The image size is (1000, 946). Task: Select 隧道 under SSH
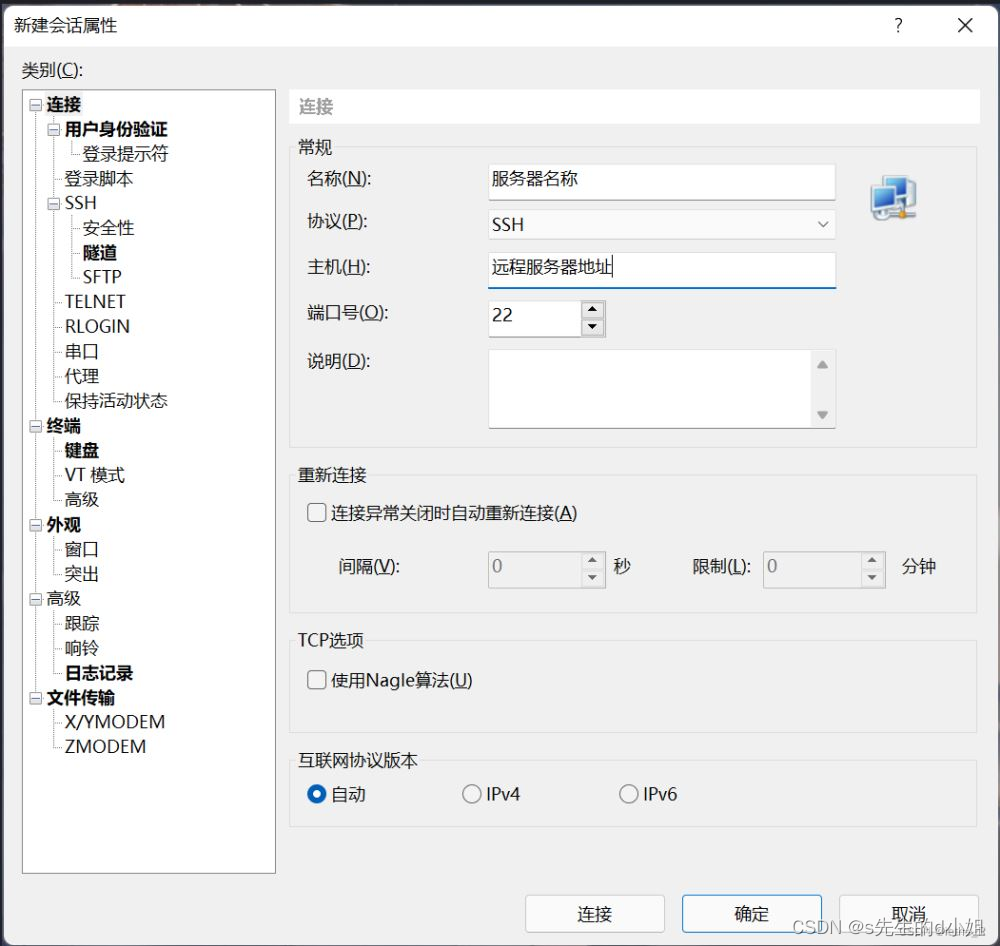tap(99, 253)
